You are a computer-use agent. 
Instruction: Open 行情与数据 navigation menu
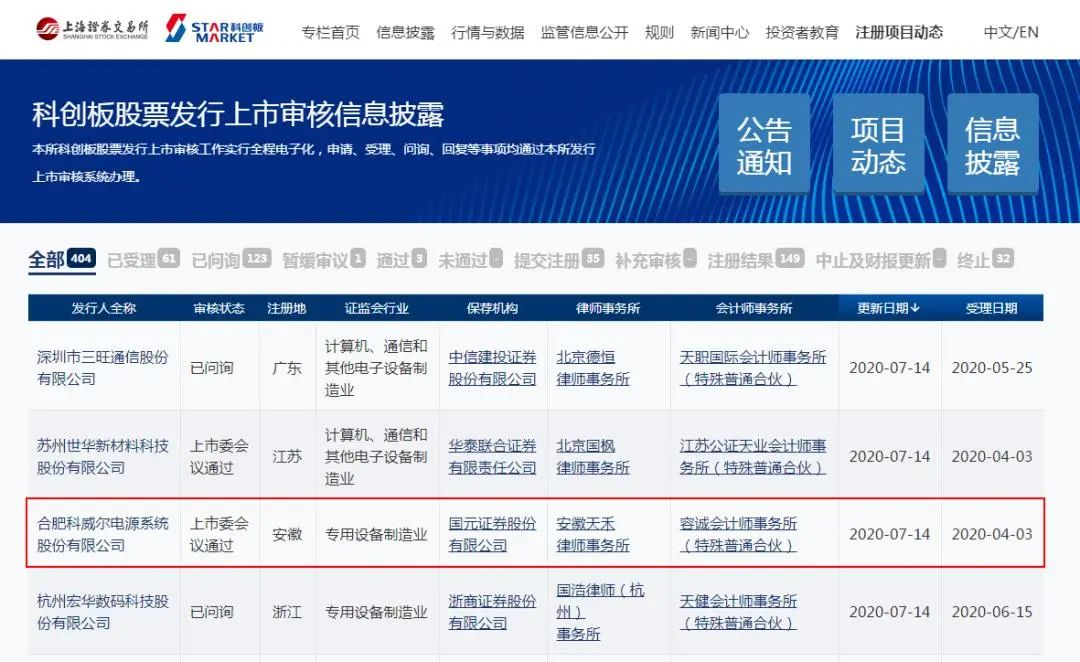[x=488, y=32]
